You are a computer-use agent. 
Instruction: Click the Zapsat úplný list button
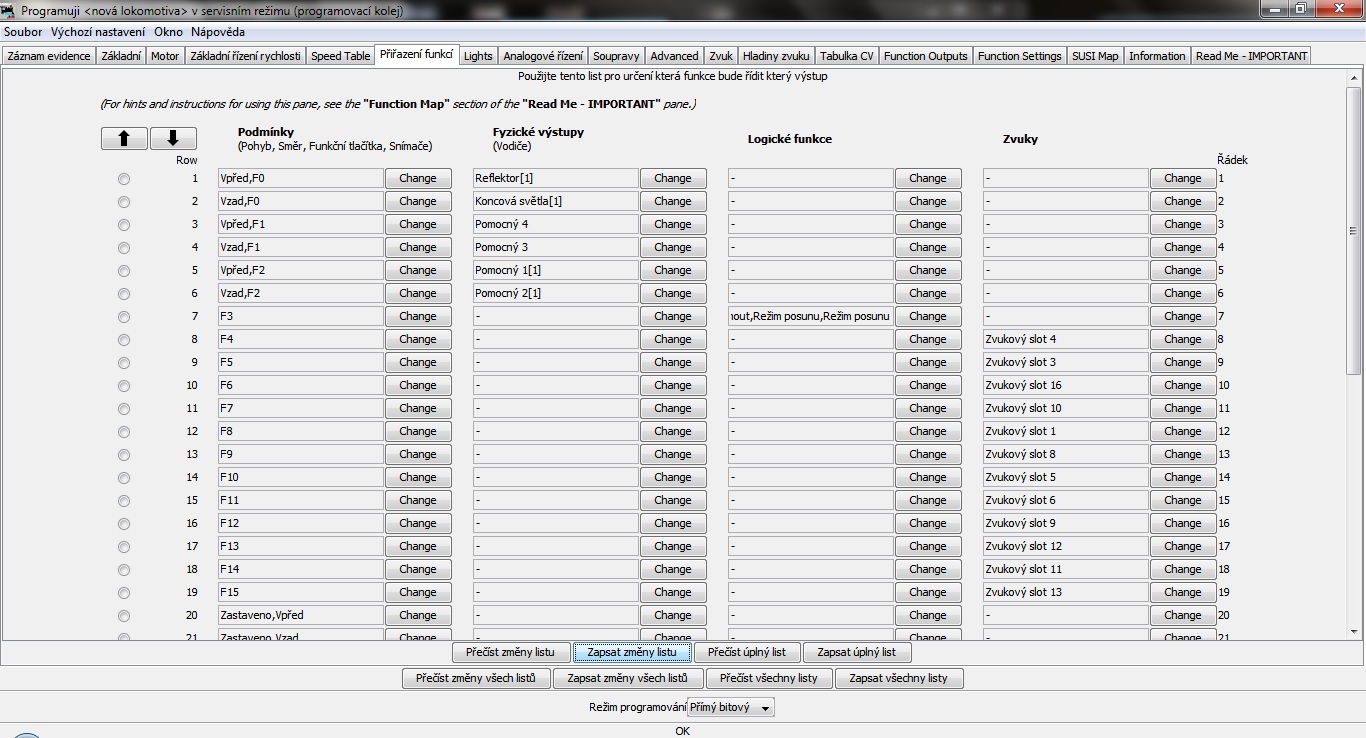click(x=856, y=653)
